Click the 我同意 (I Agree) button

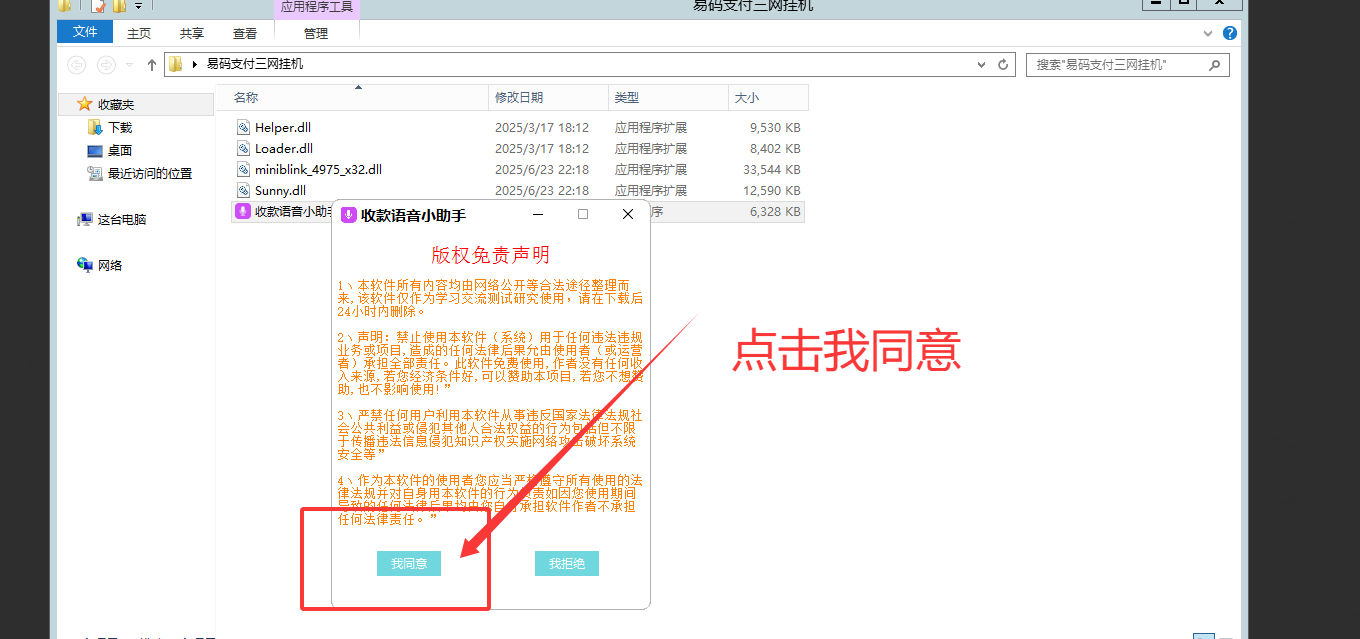[x=408, y=563]
